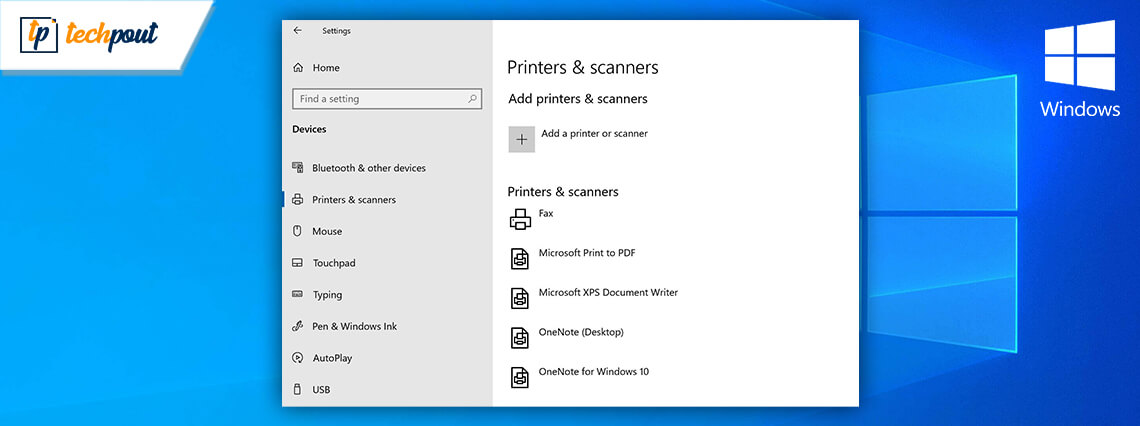Select Printers & scanners in sidebar
1140x426 pixels.
tap(354, 200)
